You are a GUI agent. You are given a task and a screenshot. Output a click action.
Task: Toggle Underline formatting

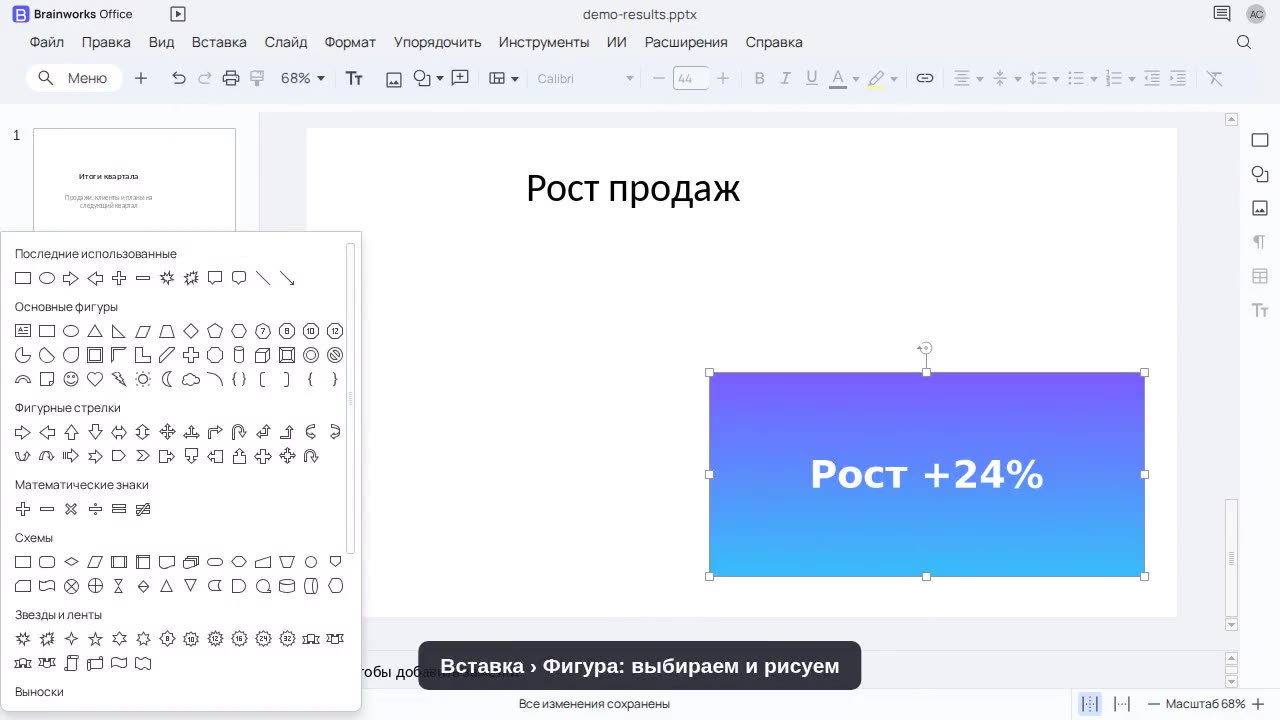pos(811,78)
